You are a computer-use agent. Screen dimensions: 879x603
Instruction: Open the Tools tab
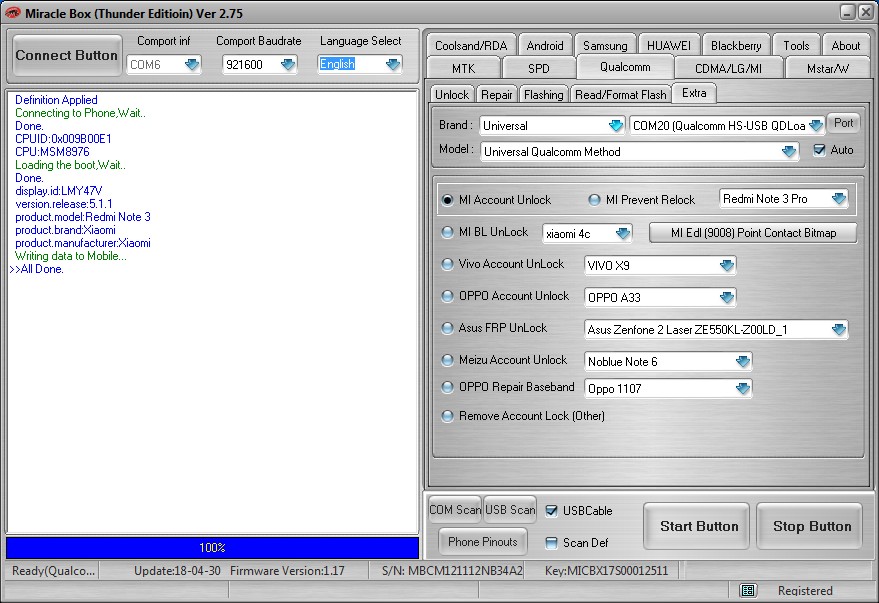pos(796,45)
